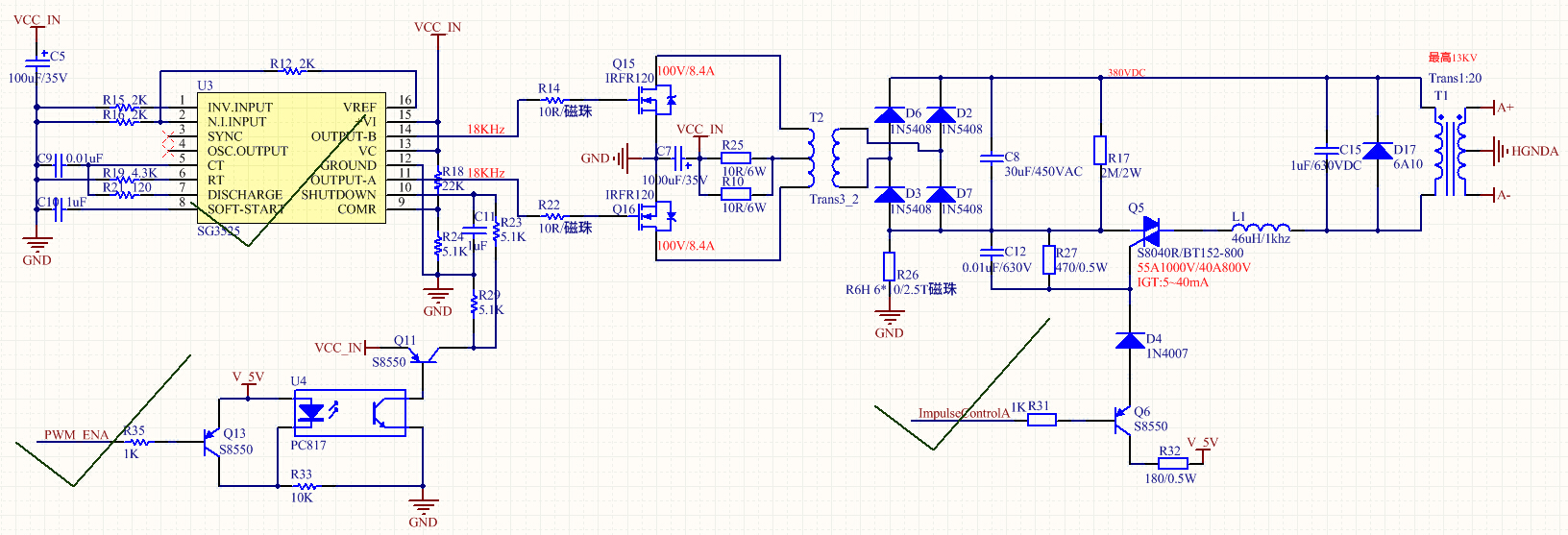Select diode D6 in the bridge rectifier
This screenshot has height=535, width=1568.
890,115
